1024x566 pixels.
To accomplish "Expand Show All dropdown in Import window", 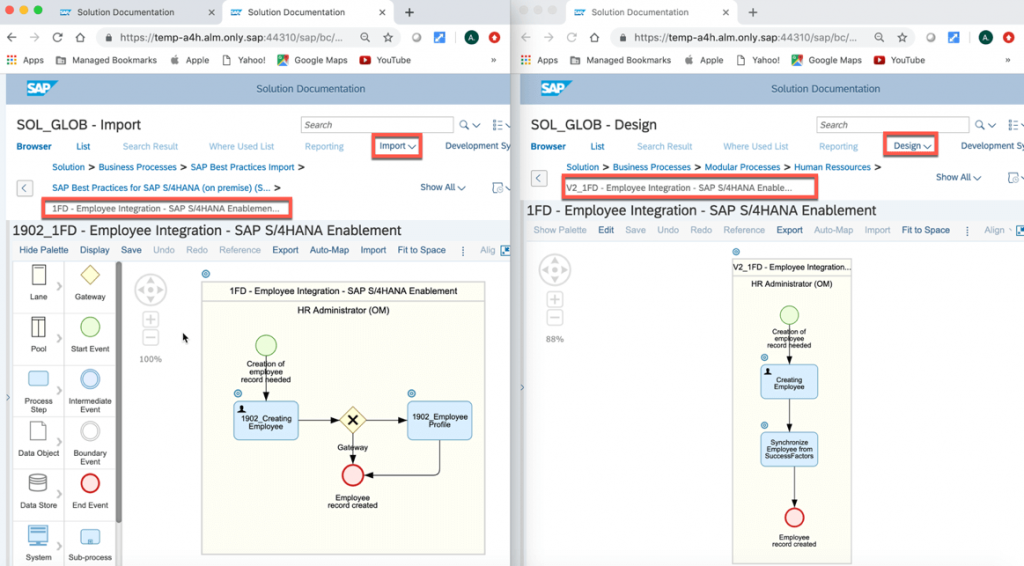I will pyautogui.click(x=442, y=187).
